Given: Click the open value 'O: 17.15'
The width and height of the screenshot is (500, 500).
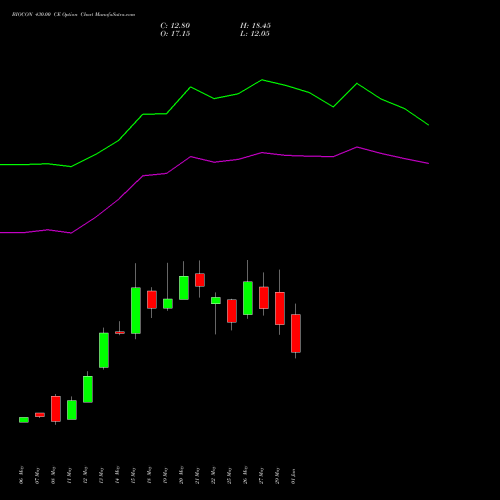Looking at the screenshot, I should (175, 34).
